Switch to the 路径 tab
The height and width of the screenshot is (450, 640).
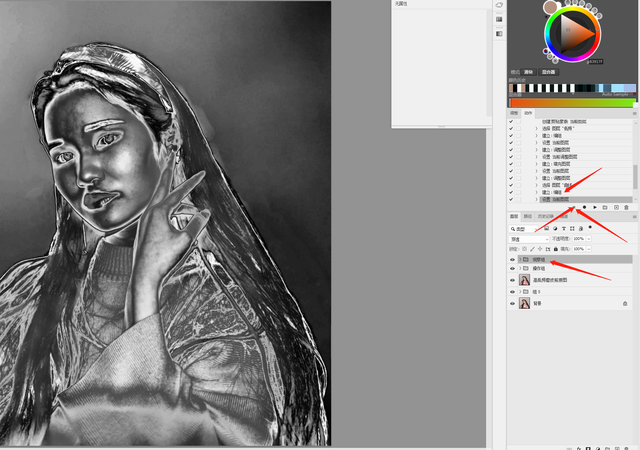pos(528,216)
